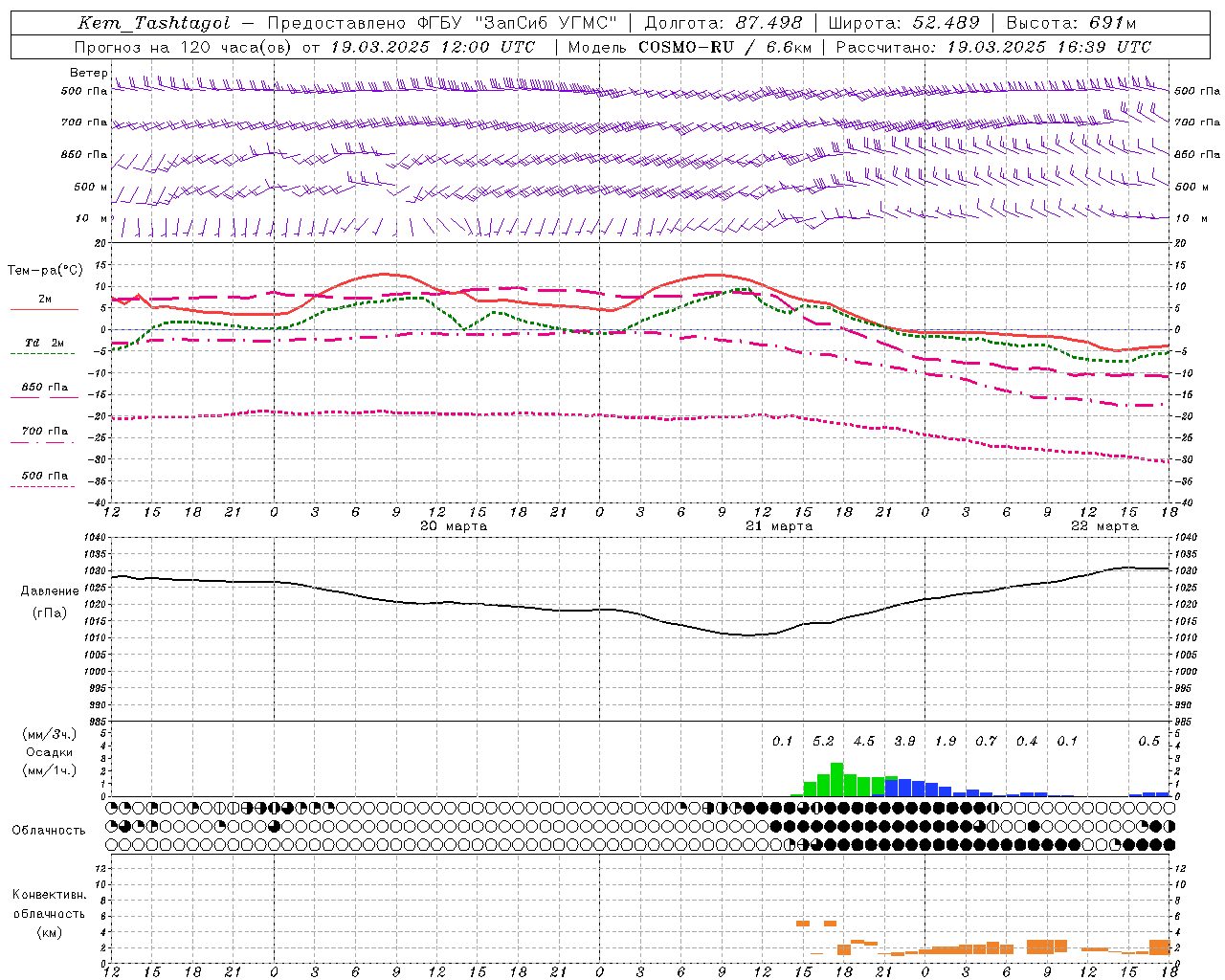1225x980 pixels.
Task: Click the '21 марта' date label
Action: tap(779, 526)
